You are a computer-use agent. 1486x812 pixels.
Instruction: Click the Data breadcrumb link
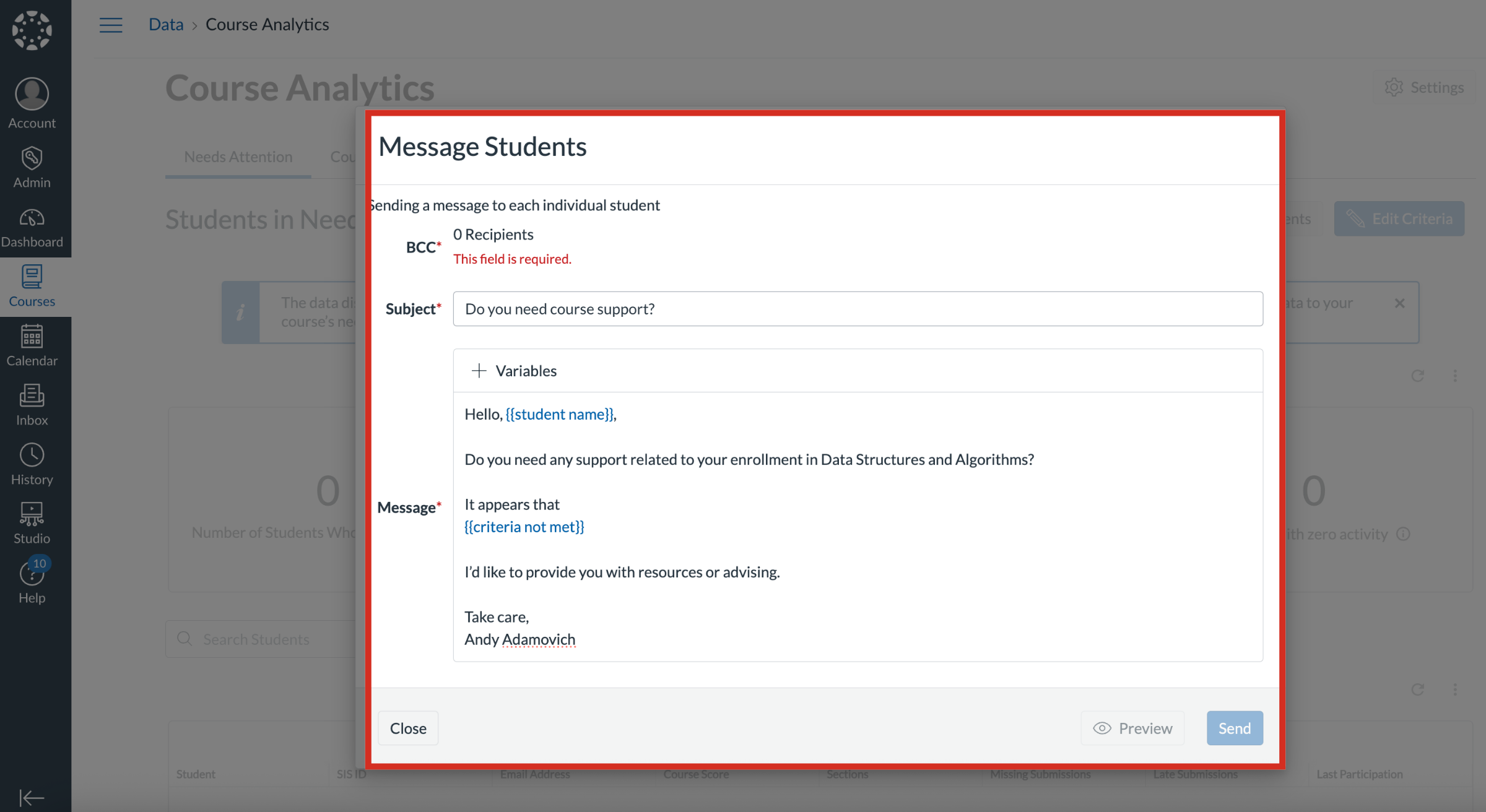pyautogui.click(x=166, y=25)
